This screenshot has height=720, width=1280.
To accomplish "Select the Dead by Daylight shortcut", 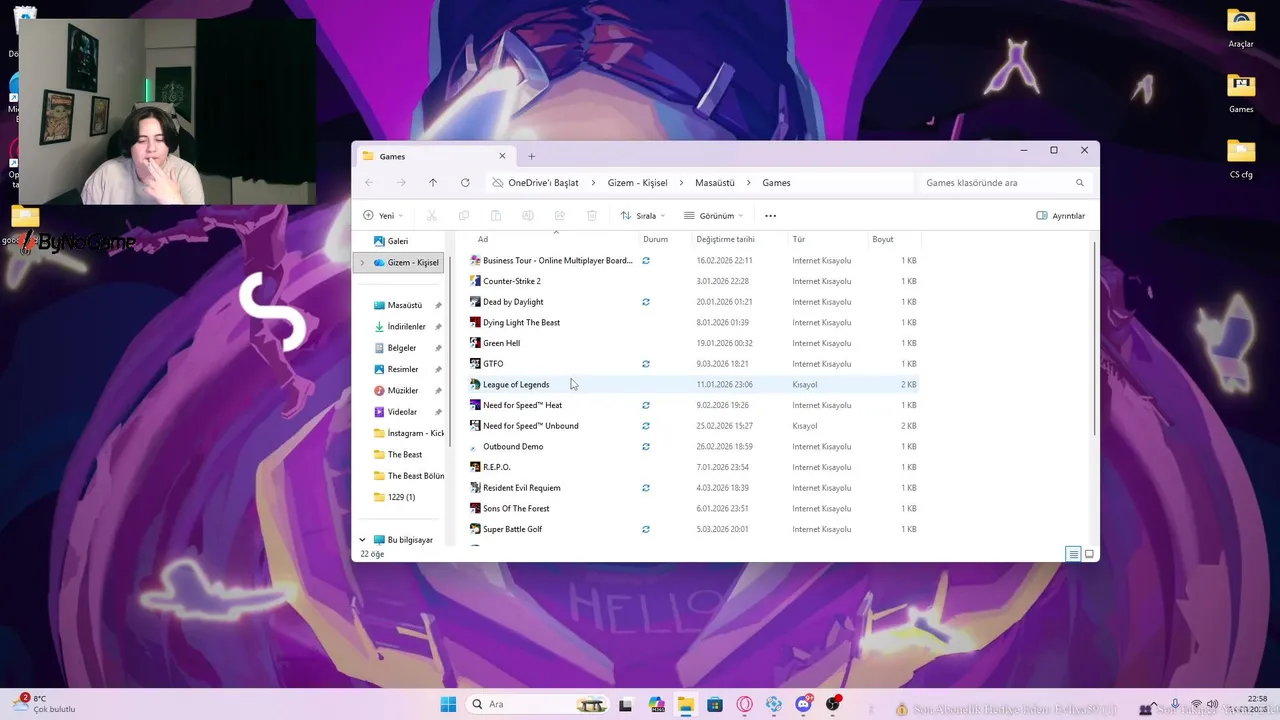I will click(x=513, y=302).
